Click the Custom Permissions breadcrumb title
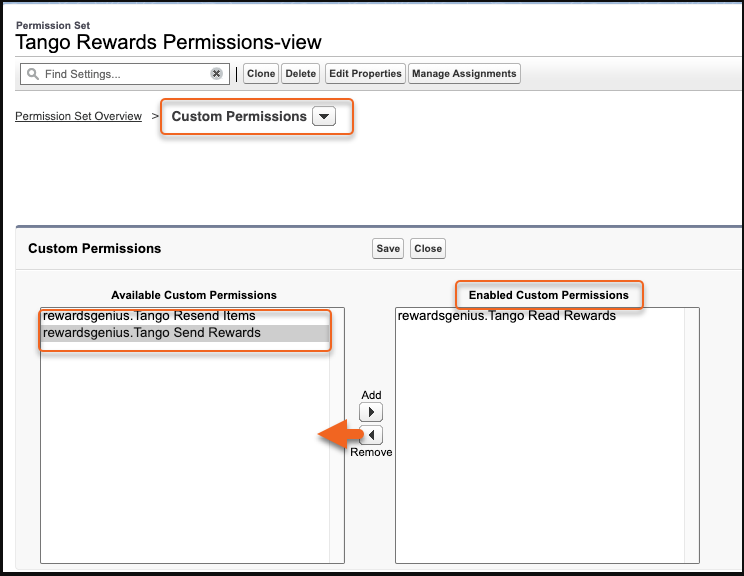Screen dimensions: 744x576 coord(239,116)
